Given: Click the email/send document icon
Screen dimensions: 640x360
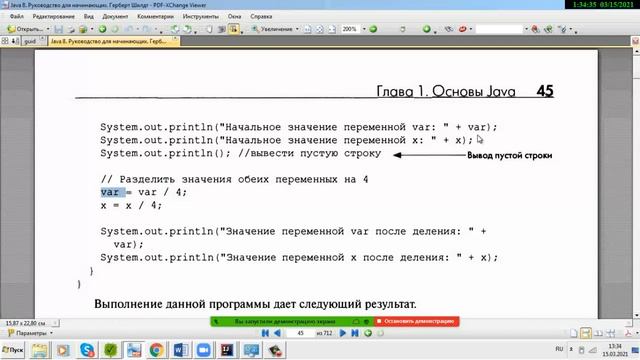Looking at the screenshot, I should (83, 29).
